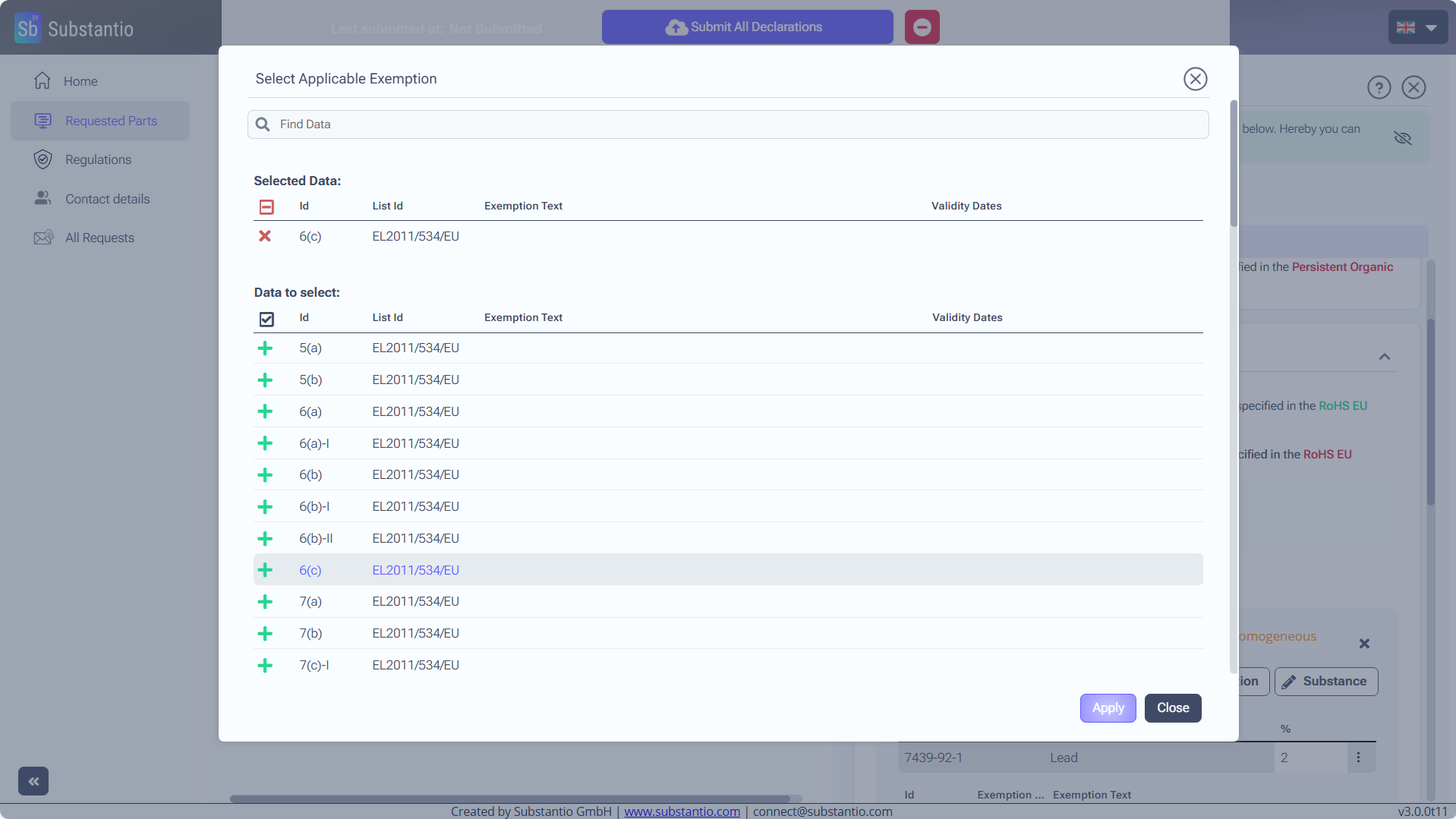Click the help question mark icon
This screenshot has height=819, width=1456.
1379,88
